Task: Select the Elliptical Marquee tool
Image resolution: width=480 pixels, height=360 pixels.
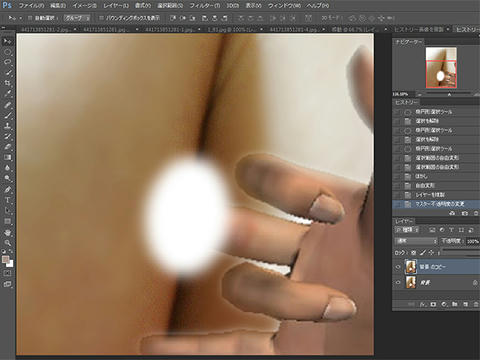Action: coord(7,52)
